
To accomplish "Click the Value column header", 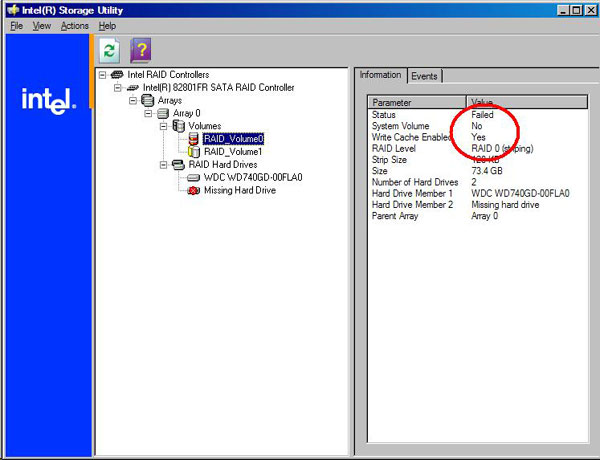I will click(x=527, y=102).
